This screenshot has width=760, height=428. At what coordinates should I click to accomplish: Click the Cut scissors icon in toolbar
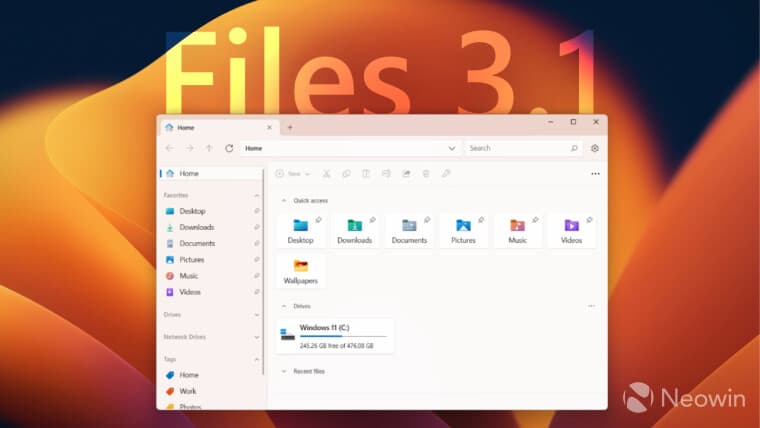click(327, 174)
